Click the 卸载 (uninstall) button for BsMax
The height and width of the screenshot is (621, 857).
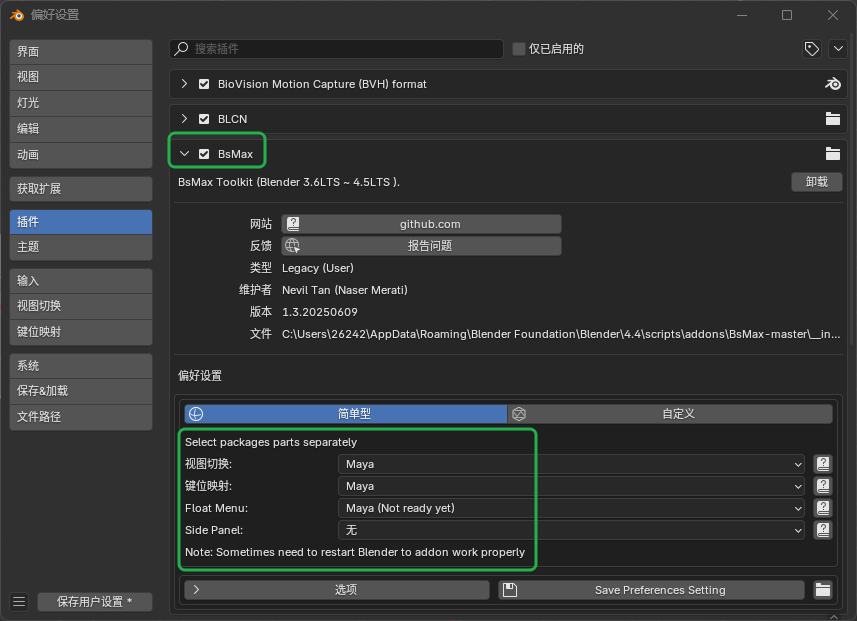[x=817, y=181]
